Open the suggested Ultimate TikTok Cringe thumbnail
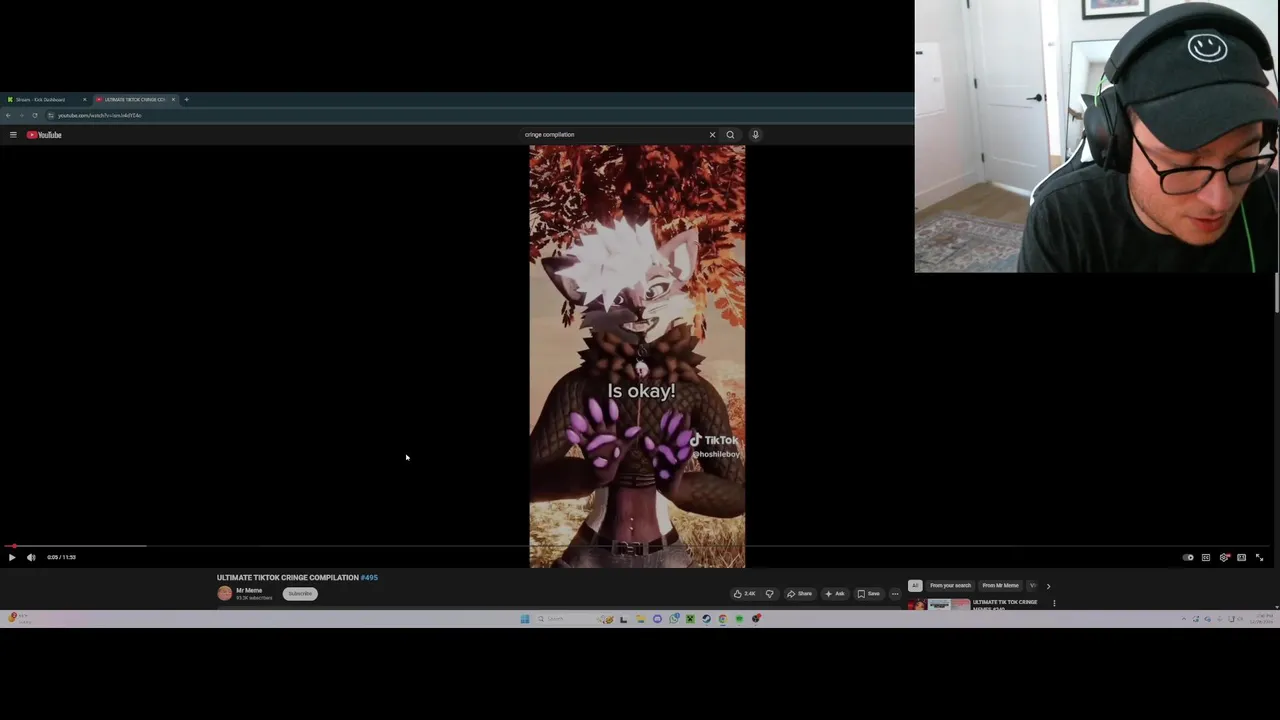Screen dimensions: 1280x720 [x=938, y=604]
